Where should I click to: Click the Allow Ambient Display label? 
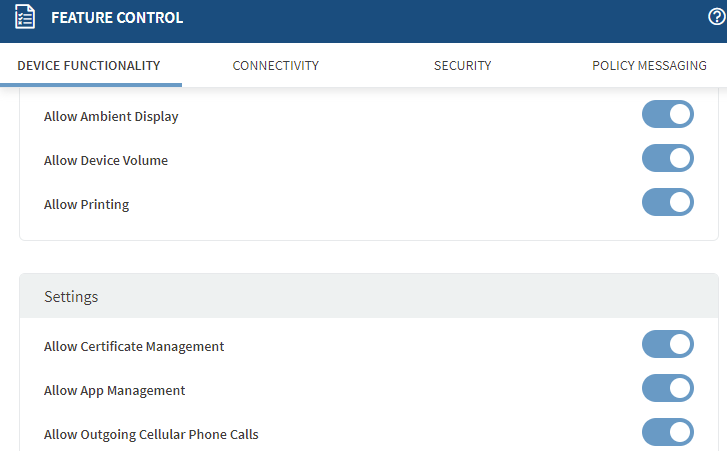point(111,116)
